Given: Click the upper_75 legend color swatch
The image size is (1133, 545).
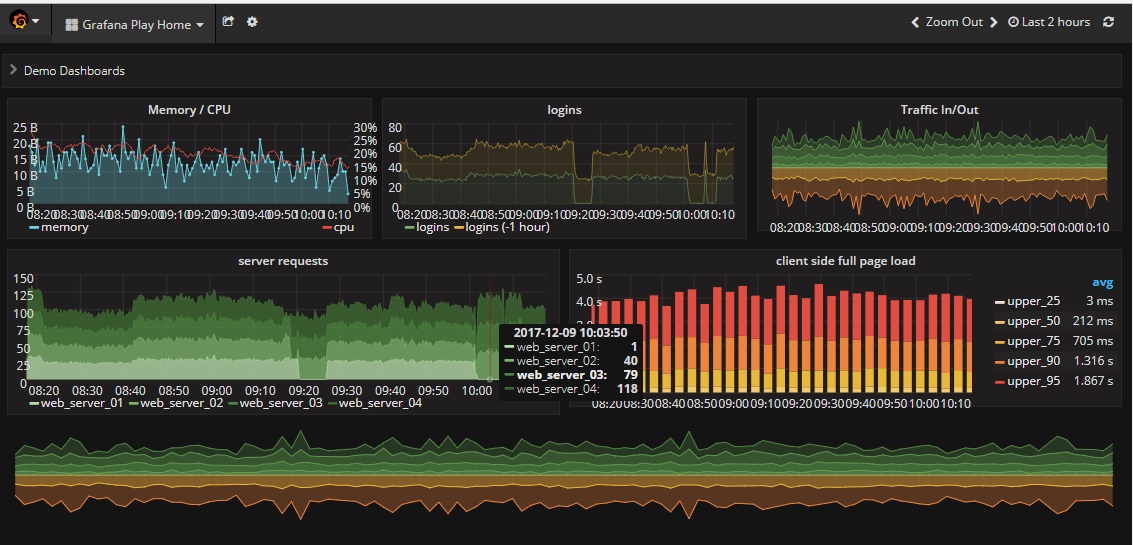Looking at the screenshot, I should click(x=1000, y=341).
